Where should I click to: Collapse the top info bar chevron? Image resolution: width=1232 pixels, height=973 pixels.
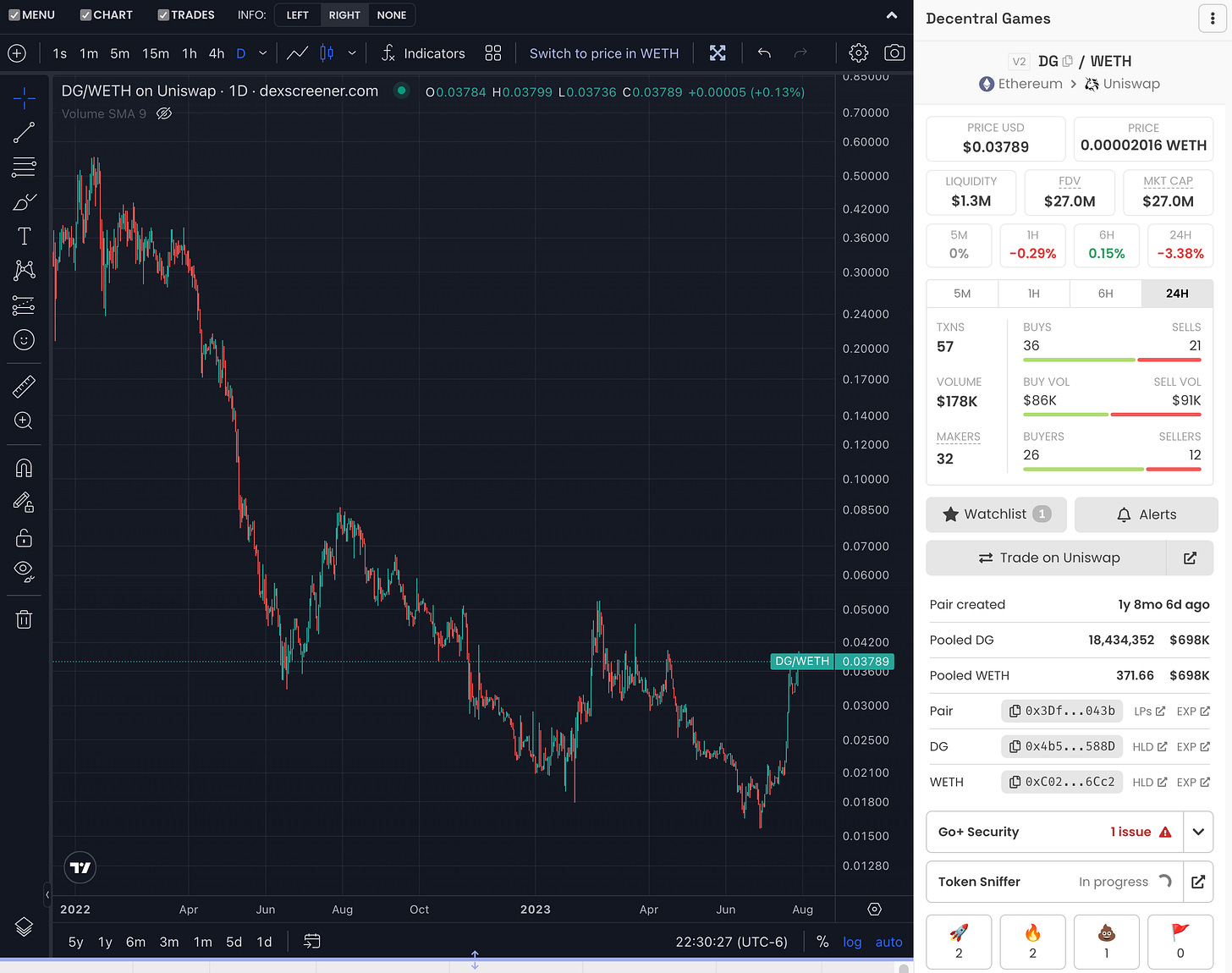tap(892, 15)
